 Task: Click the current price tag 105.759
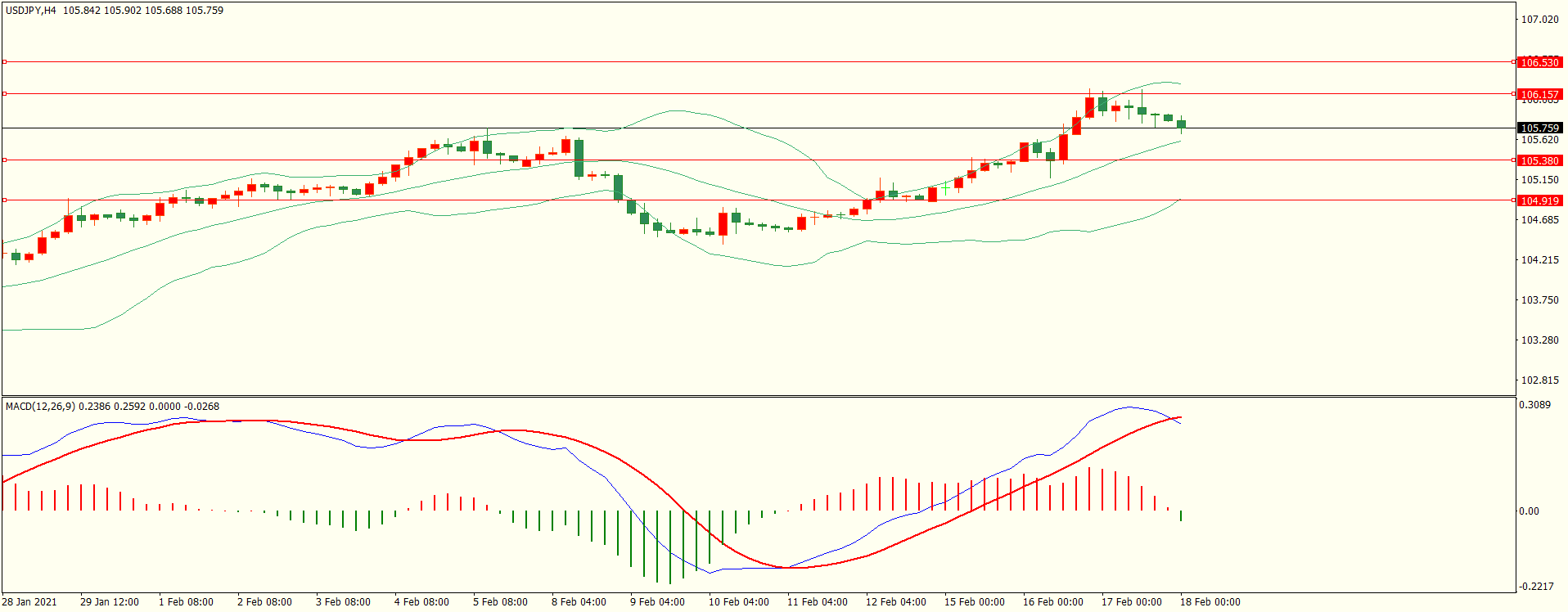(1539, 128)
